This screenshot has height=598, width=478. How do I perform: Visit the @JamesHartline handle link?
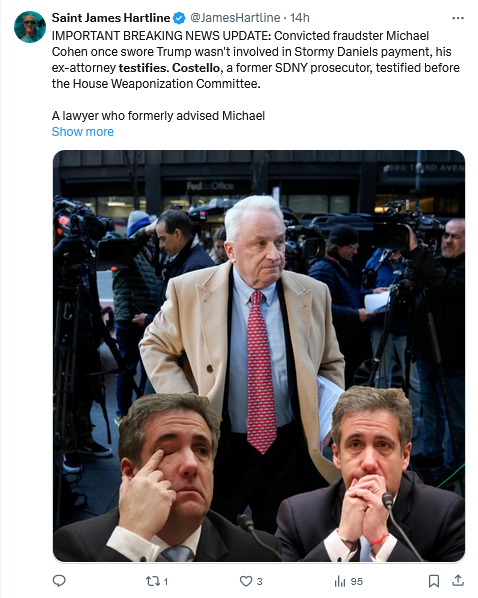tap(235, 18)
